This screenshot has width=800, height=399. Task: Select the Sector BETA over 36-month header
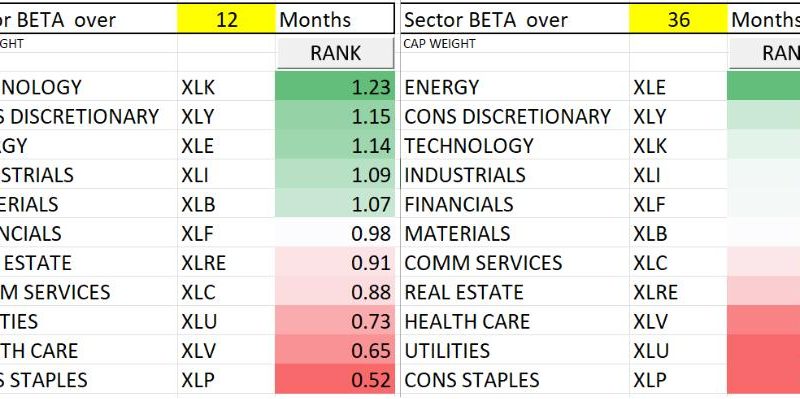[x=486, y=20]
